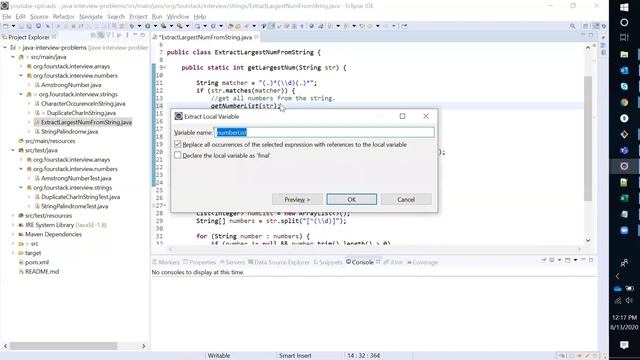
Task: Click 'Writable' in status bar
Action: 219,356
